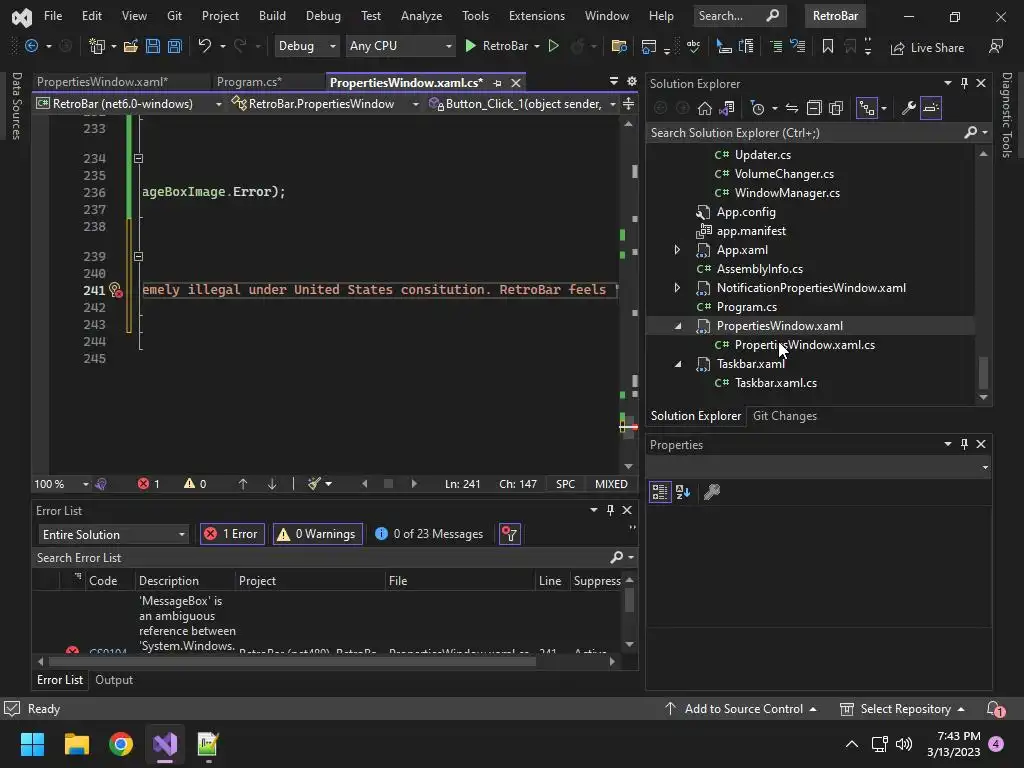Pin the Solution Explorer panel
1024x768 pixels.
tap(964, 83)
